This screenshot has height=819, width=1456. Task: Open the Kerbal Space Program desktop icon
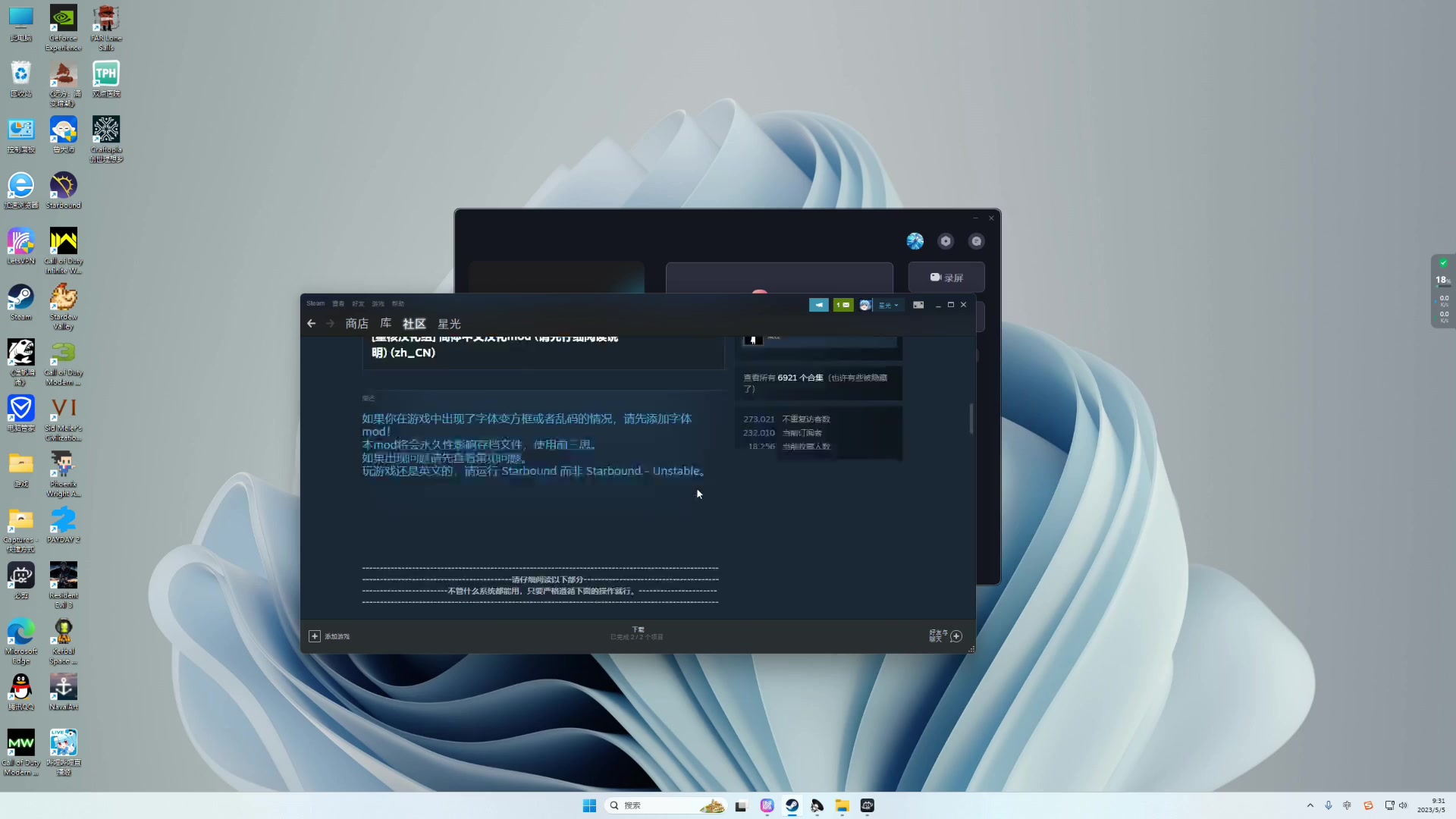pyautogui.click(x=63, y=641)
